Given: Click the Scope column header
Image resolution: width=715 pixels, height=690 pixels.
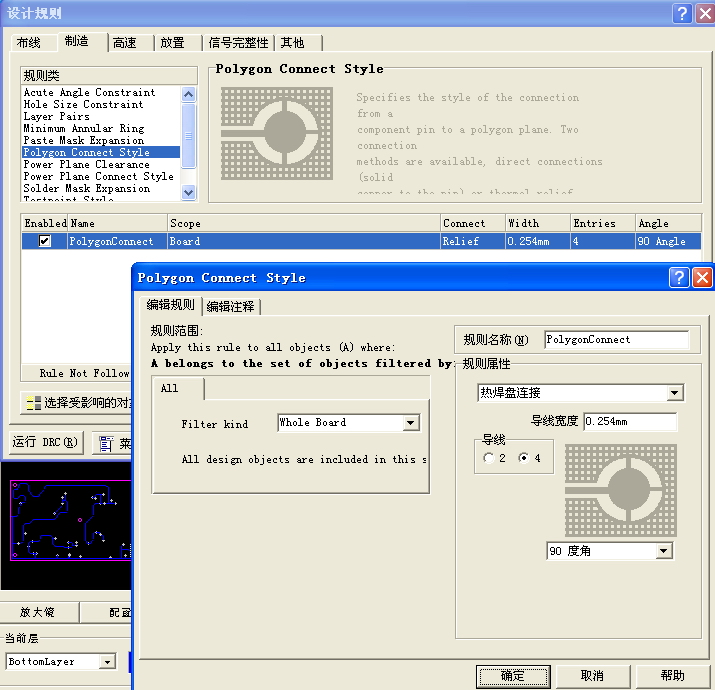Looking at the screenshot, I should (304, 223).
